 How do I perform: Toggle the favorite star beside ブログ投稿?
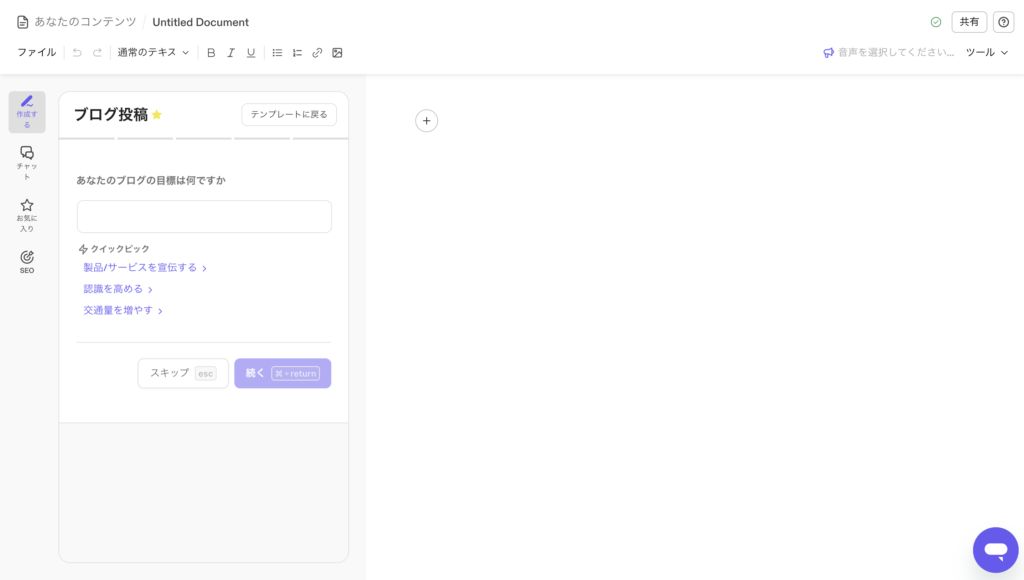157,115
